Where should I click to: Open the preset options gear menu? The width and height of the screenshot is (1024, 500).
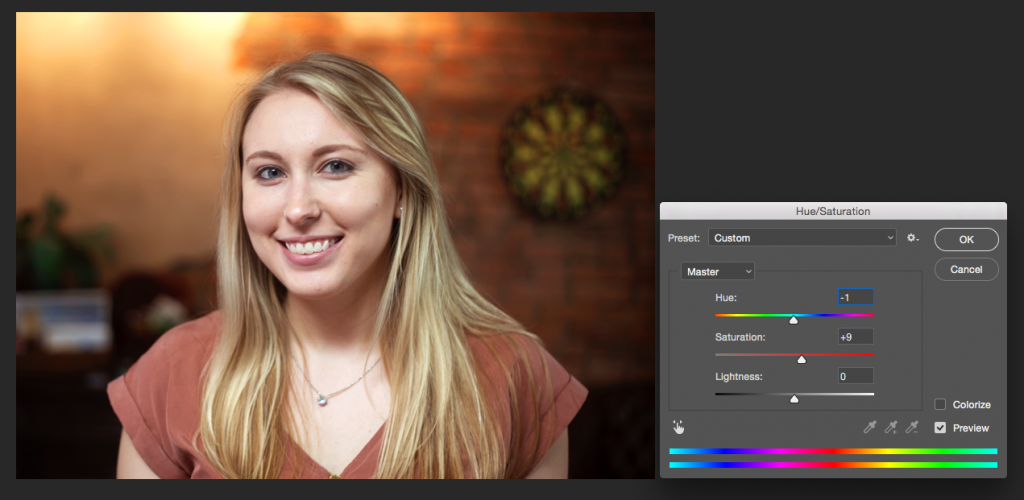912,238
